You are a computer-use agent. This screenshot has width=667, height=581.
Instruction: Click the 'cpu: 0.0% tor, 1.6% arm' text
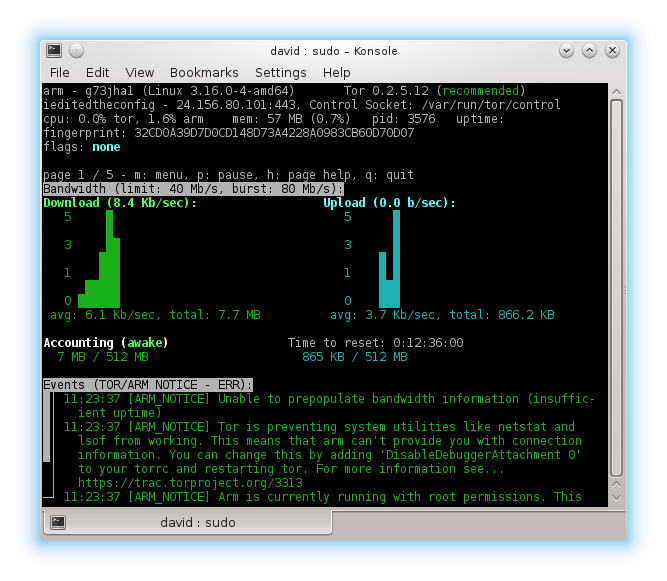pyautogui.click(x=123, y=119)
